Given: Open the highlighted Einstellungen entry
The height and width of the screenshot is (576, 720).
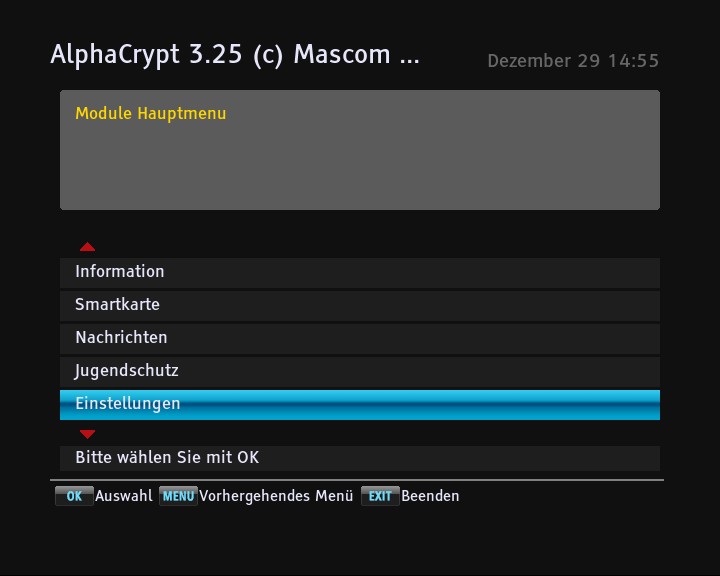Looking at the screenshot, I should click(x=128, y=404).
